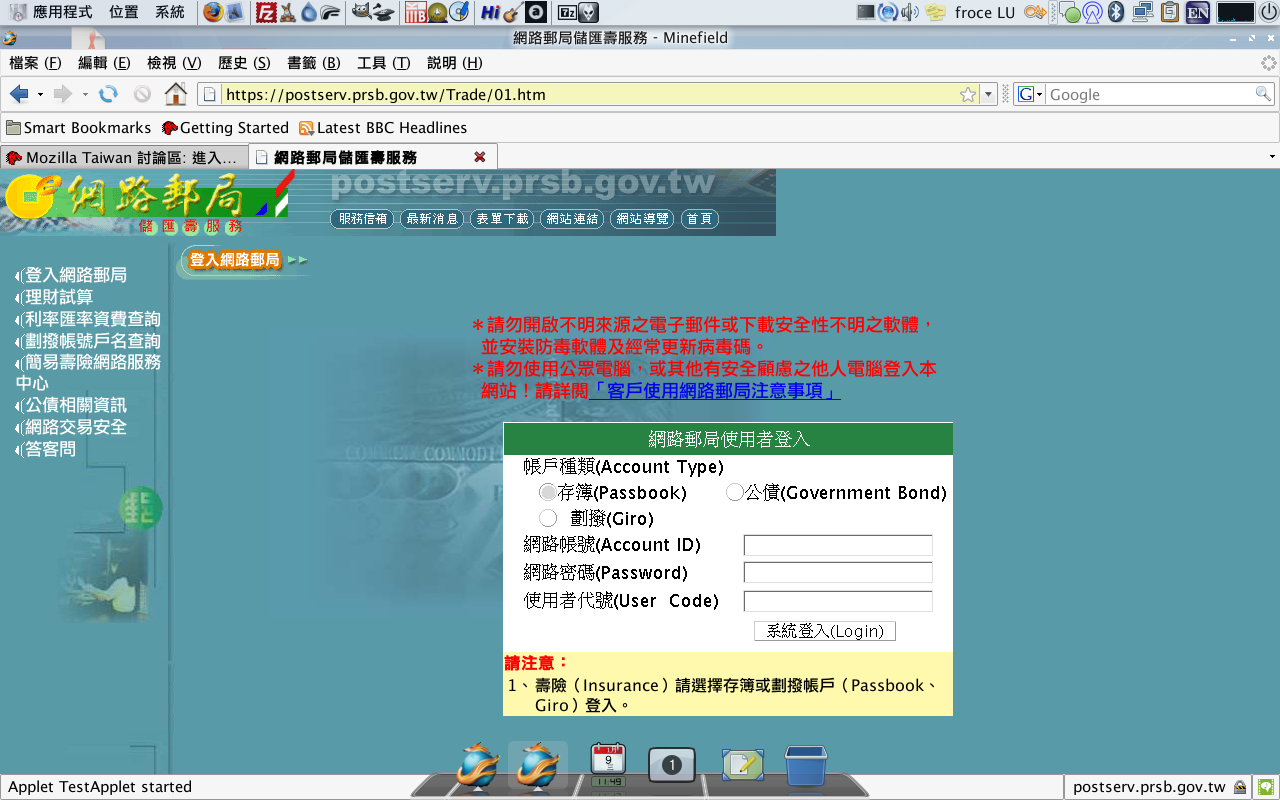Open the Latest BBC Headlines bookmark
This screenshot has width=1280, height=800.
point(383,128)
